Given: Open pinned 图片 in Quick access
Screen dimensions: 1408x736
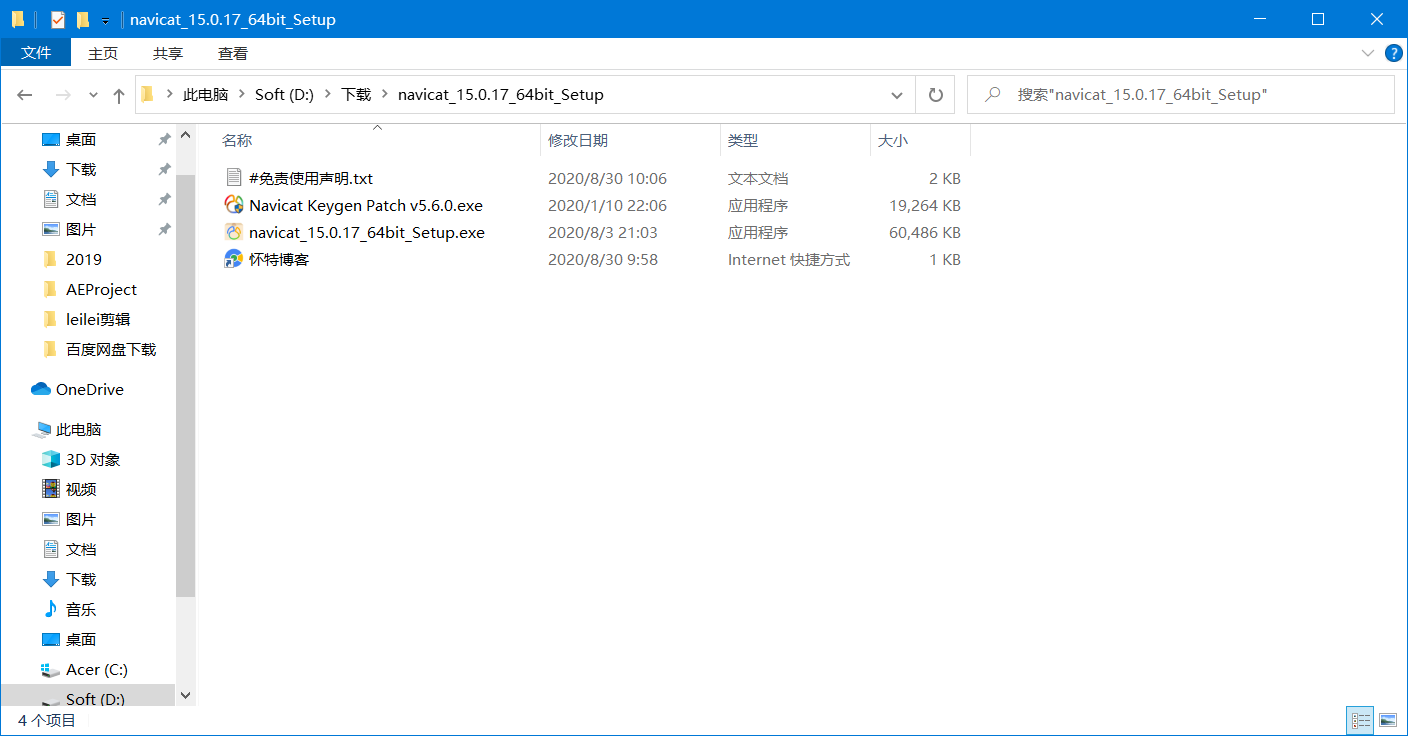Looking at the screenshot, I should pos(81,229).
